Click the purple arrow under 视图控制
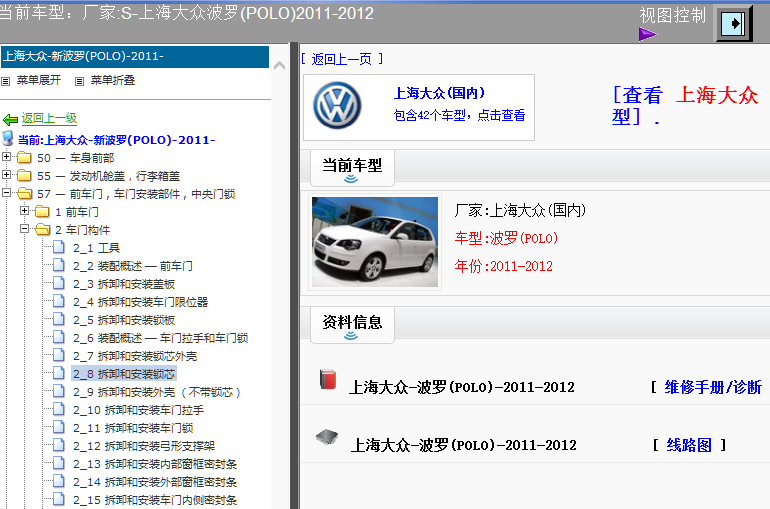770x509 pixels. point(648,34)
